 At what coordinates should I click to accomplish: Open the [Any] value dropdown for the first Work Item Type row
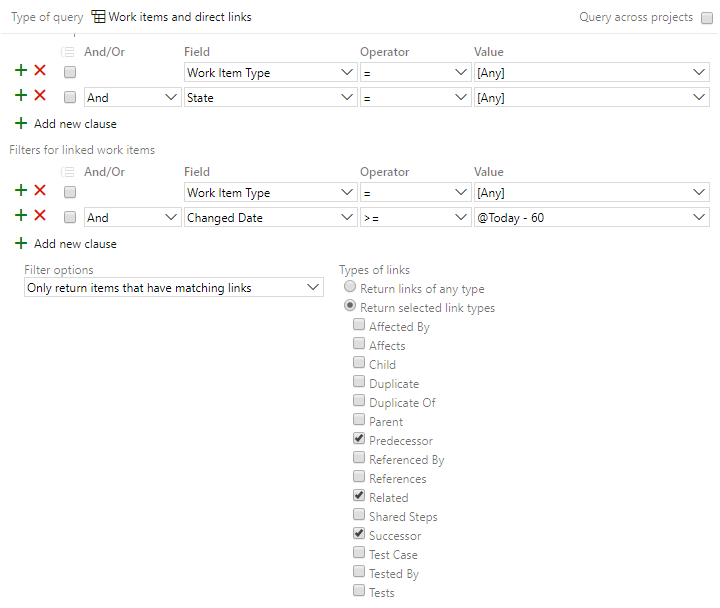click(591, 73)
